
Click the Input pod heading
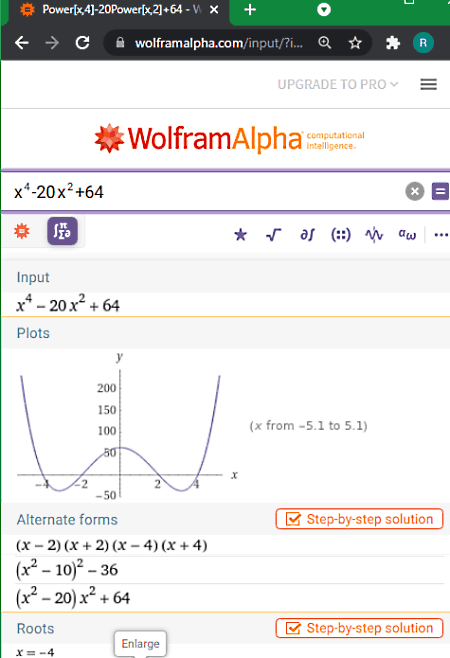point(33,277)
